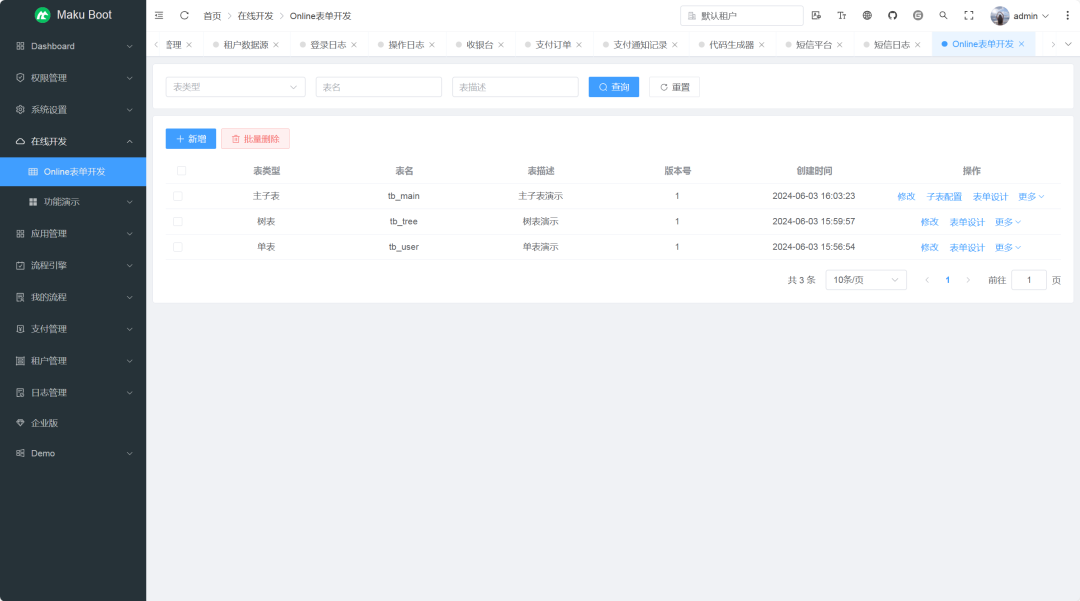This screenshot has width=1080, height=601.
Task: Expand the 权限管理 sidebar menu
Action: 73,77
